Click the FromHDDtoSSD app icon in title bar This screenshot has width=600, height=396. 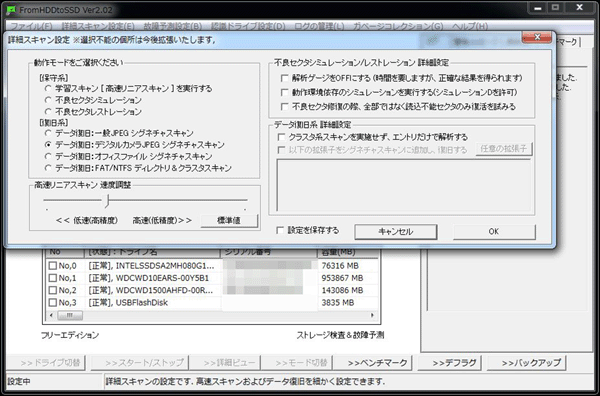coord(11,10)
